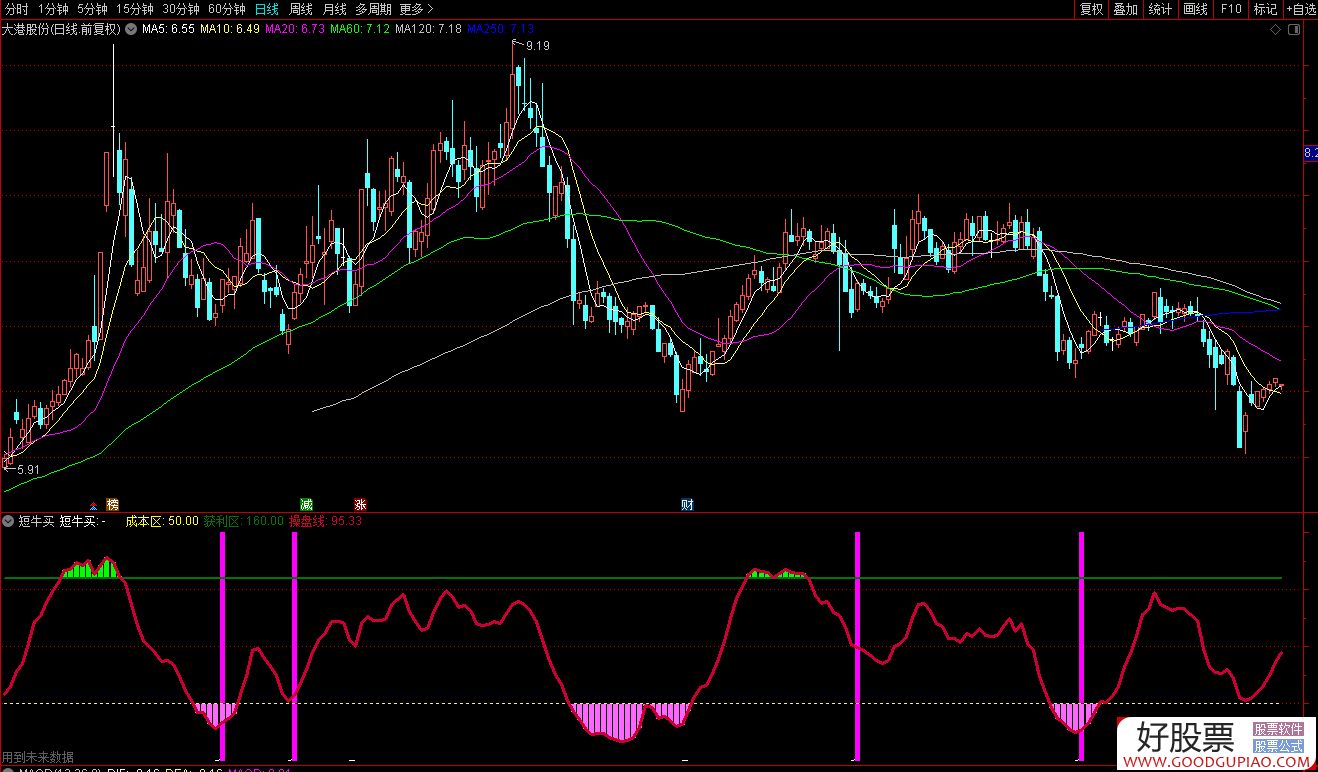Viewport: 1318px width, 772px height.
Task: Click the red 涨 event marker icon
Action: click(360, 504)
